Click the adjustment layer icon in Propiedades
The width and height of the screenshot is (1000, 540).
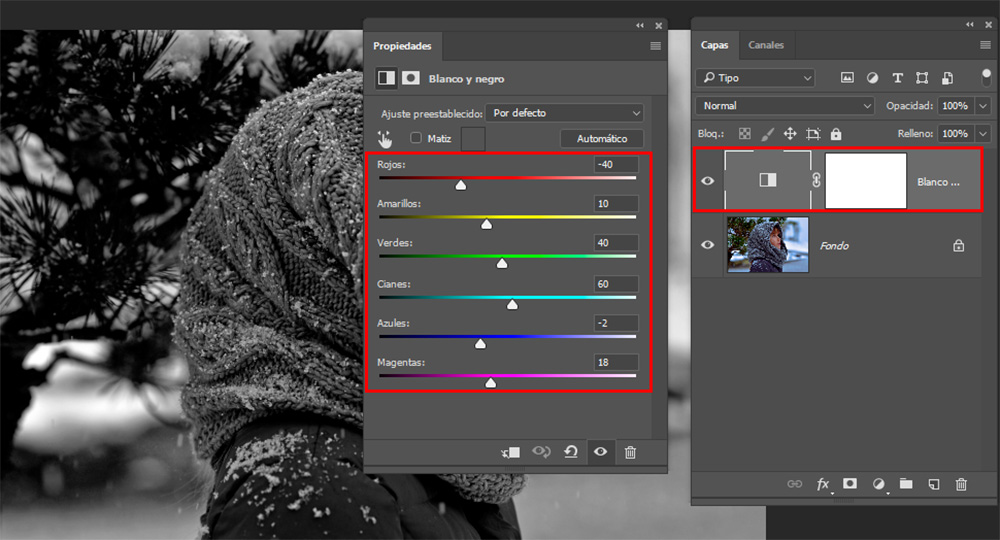tap(386, 78)
